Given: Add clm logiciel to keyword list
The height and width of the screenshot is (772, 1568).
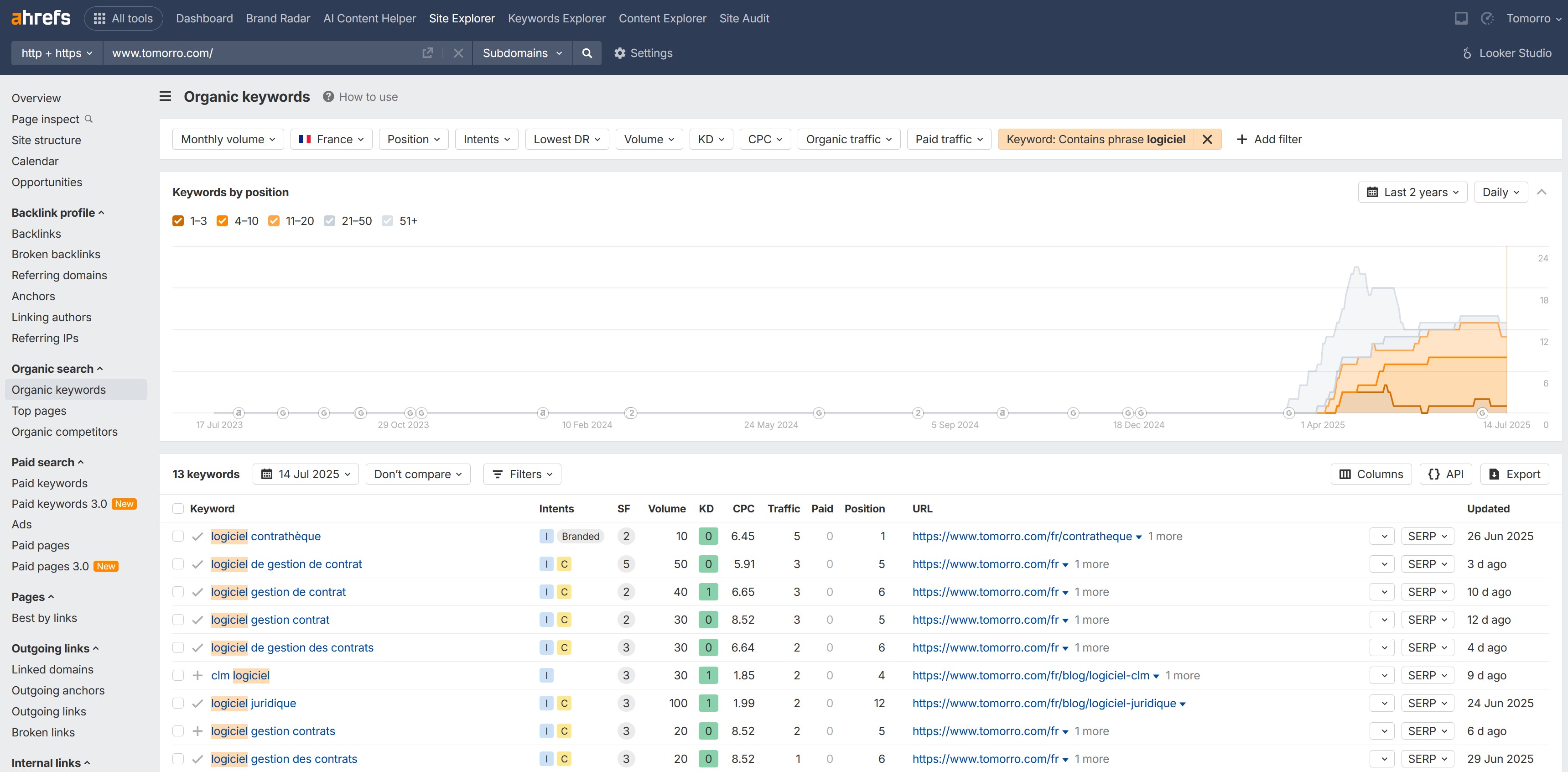Looking at the screenshot, I should (x=197, y=675).
